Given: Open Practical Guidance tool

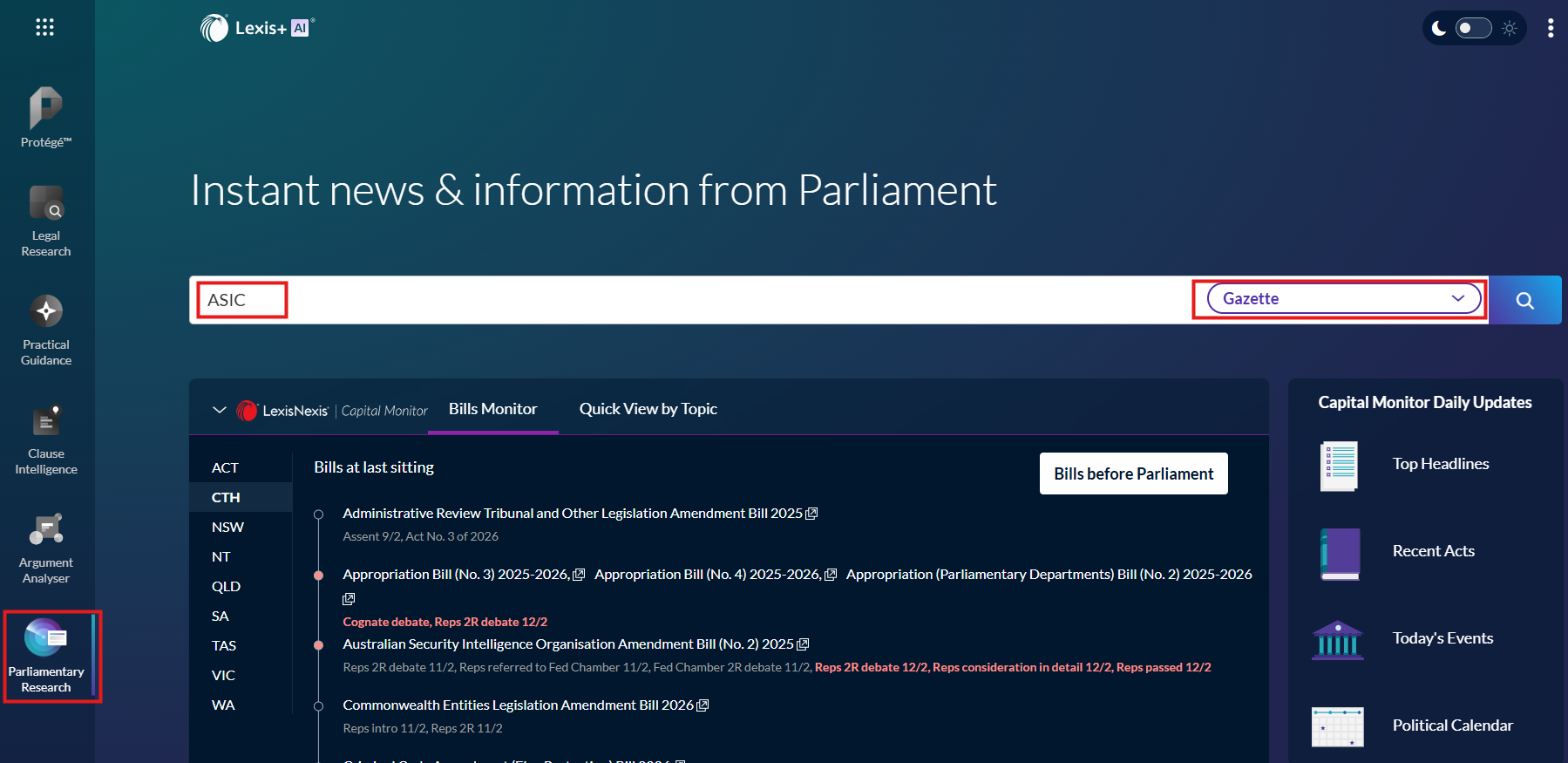Looking at the screenshot, I should tap(46, 330).
